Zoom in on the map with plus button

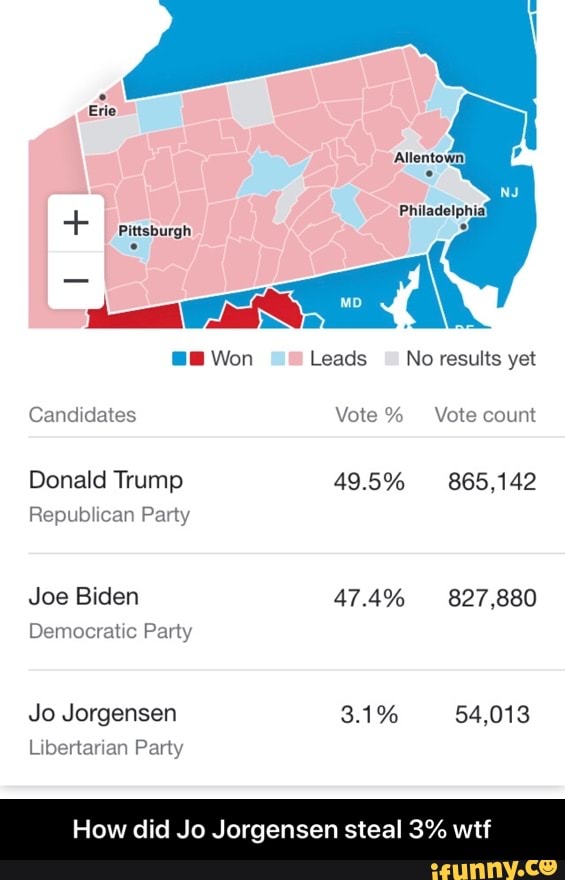click(x=76, y=223)
